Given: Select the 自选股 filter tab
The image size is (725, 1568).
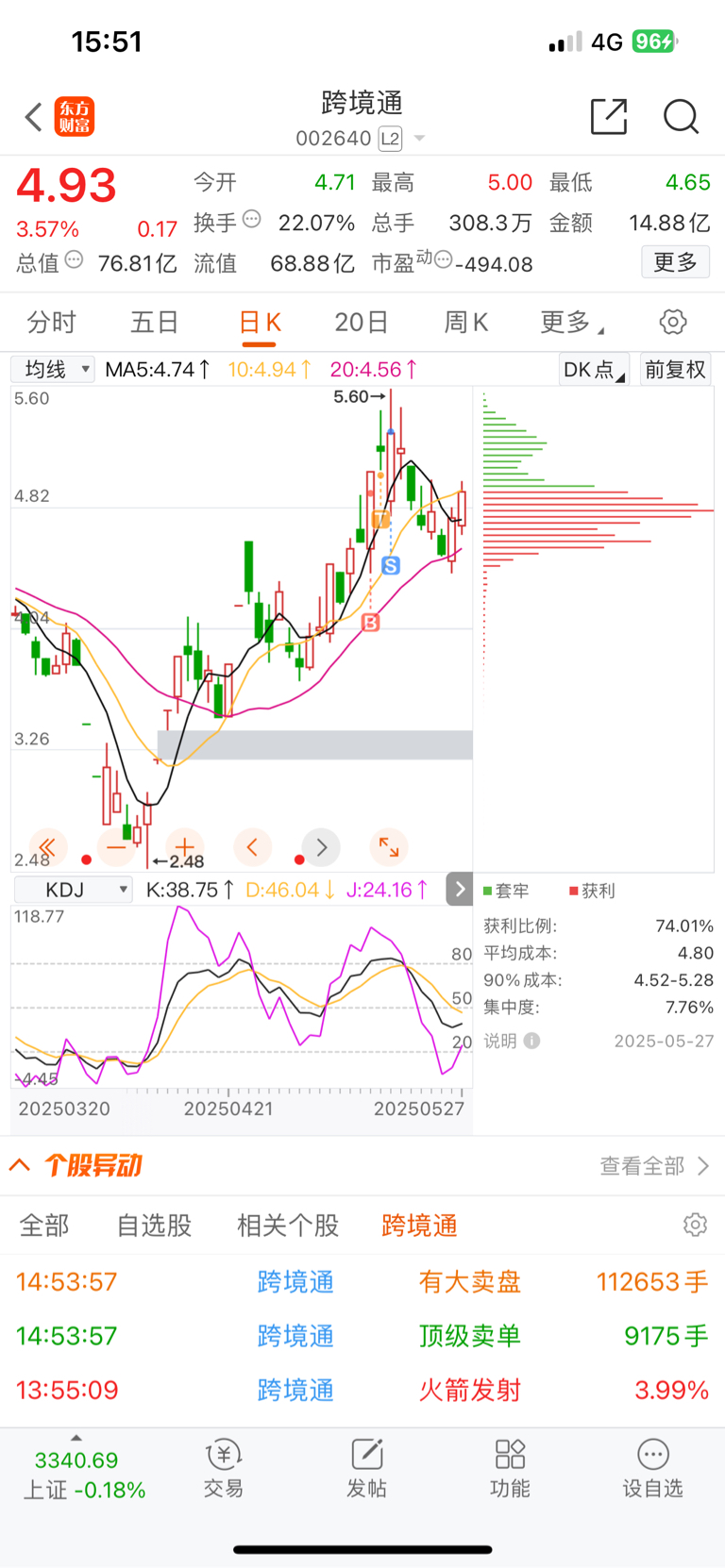Looking at the screenshot, I should (x=154, y=1226).
